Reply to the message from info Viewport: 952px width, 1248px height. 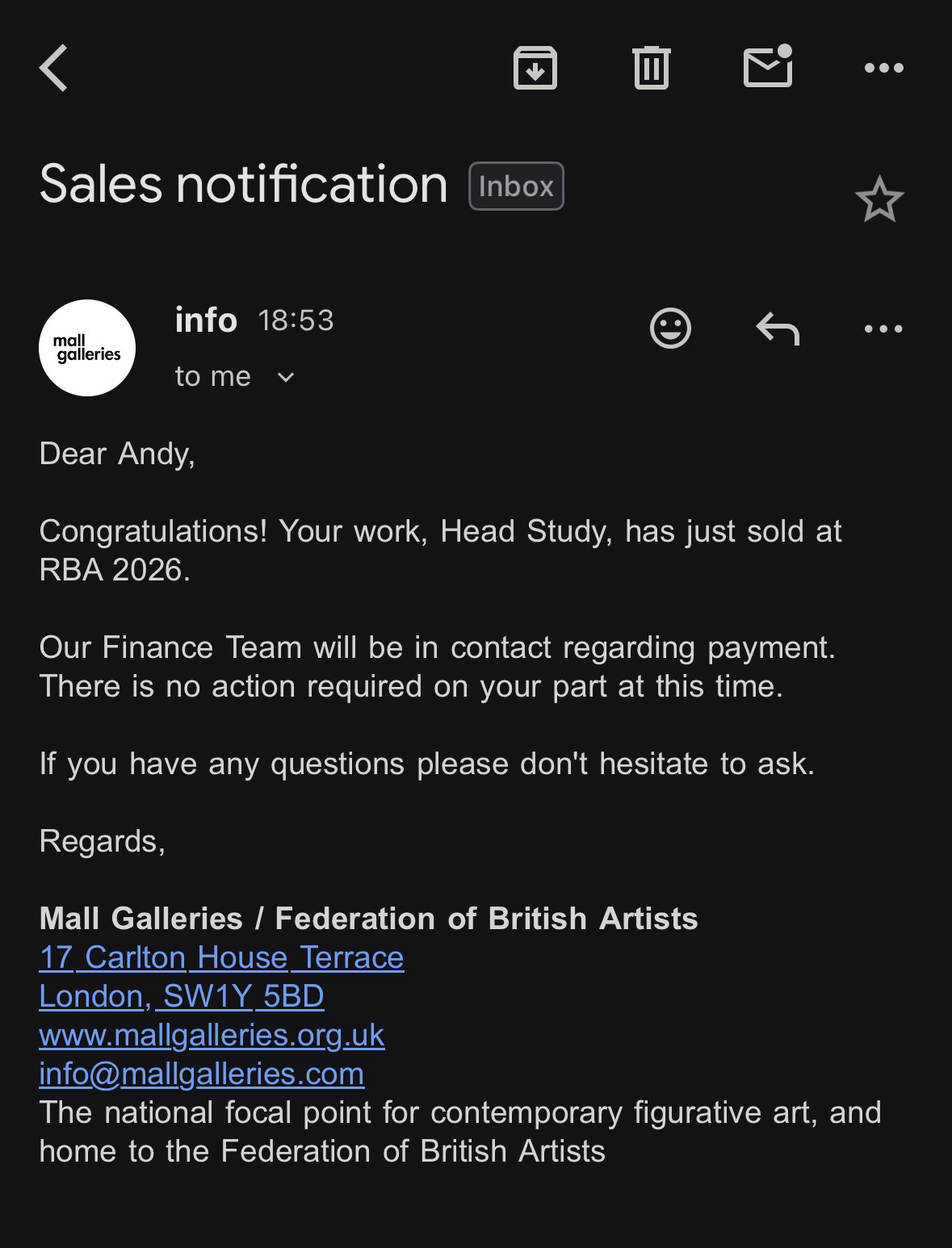778,329
